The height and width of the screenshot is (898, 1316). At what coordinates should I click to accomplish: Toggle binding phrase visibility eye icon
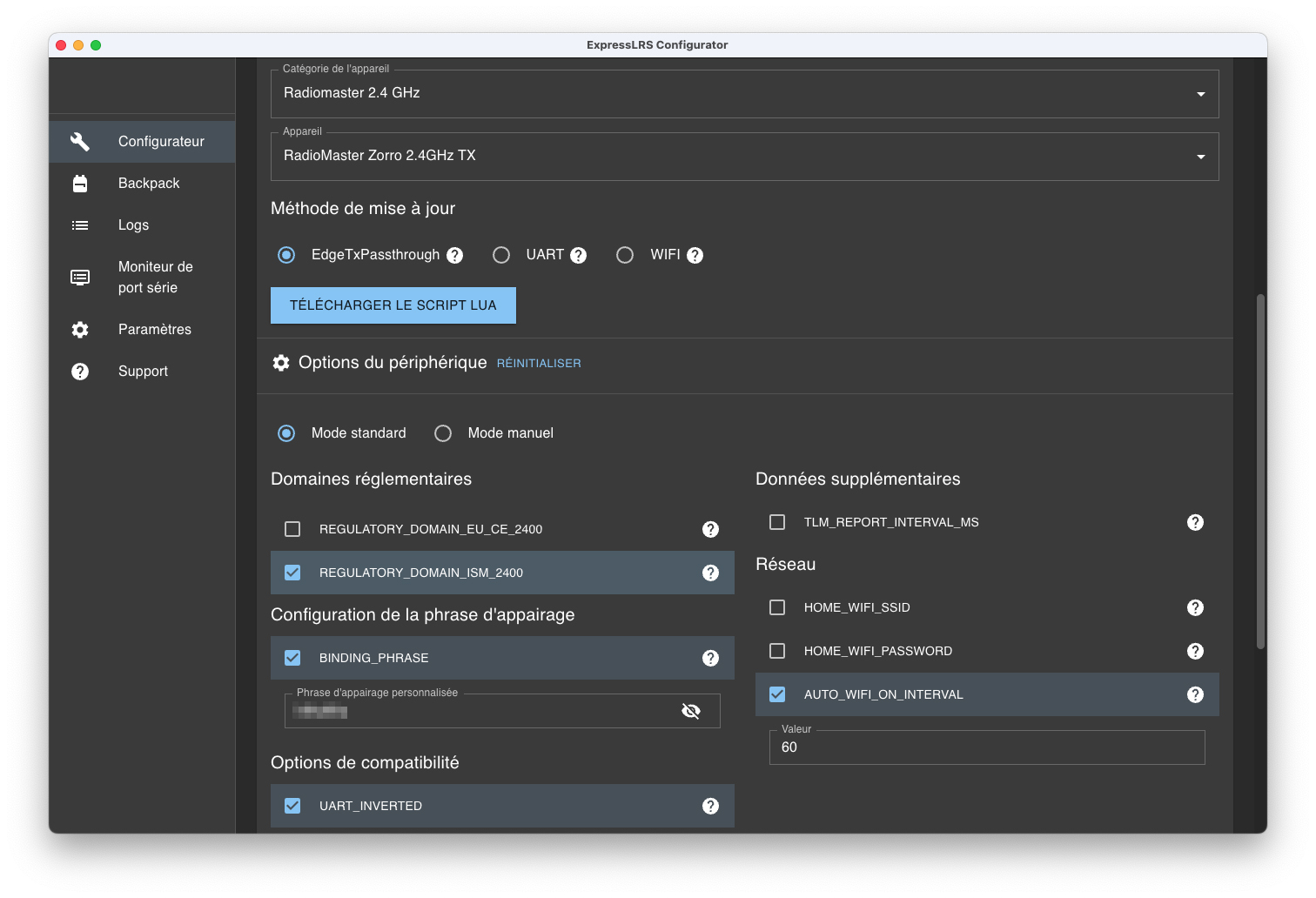pos(691,711)
